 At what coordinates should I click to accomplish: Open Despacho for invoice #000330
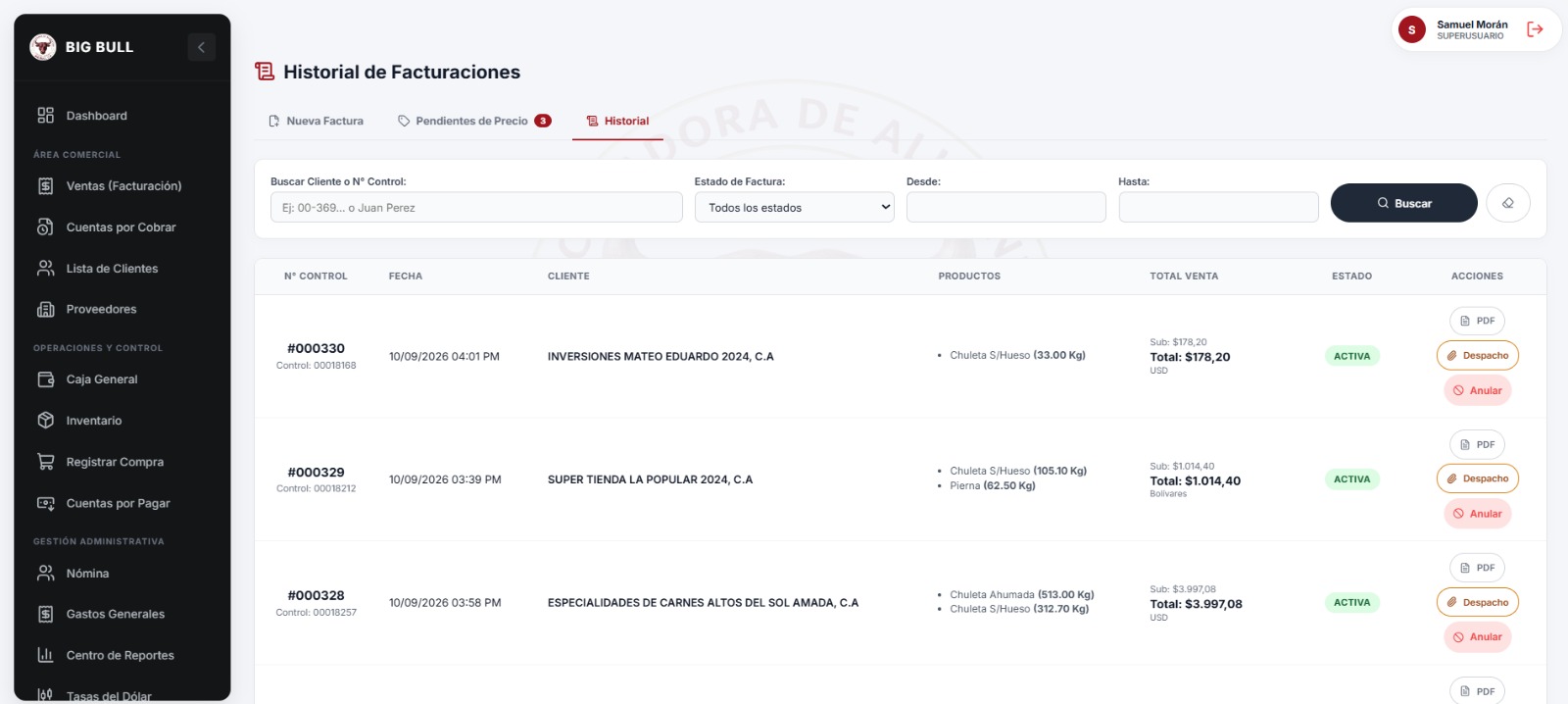point(1477,355)
